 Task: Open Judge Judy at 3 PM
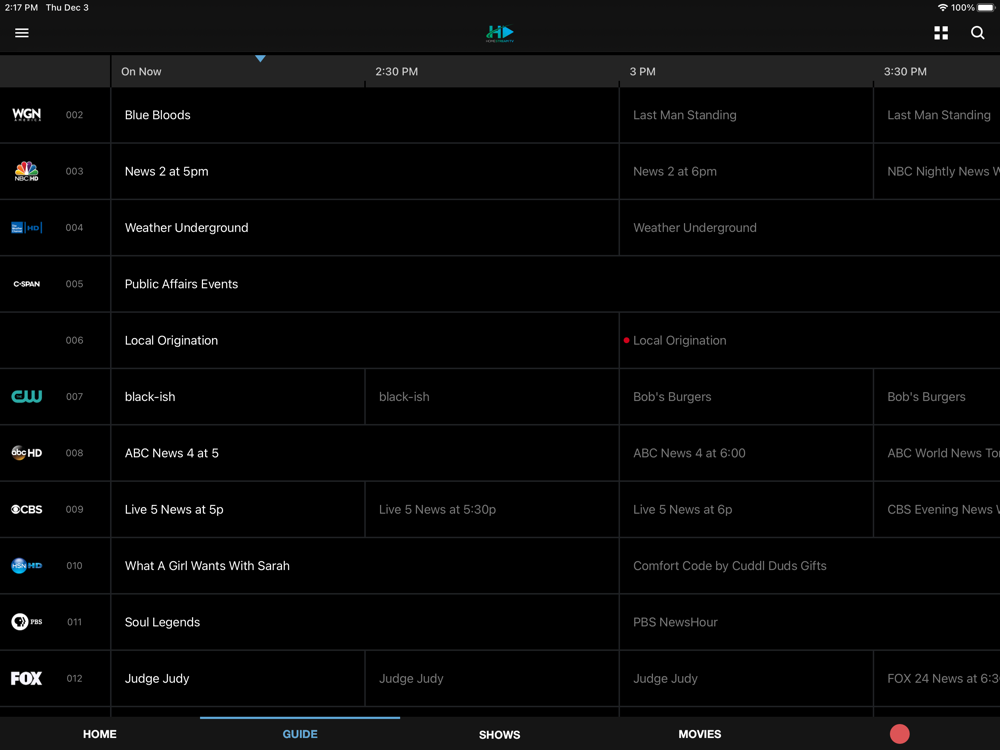(746, 678)
